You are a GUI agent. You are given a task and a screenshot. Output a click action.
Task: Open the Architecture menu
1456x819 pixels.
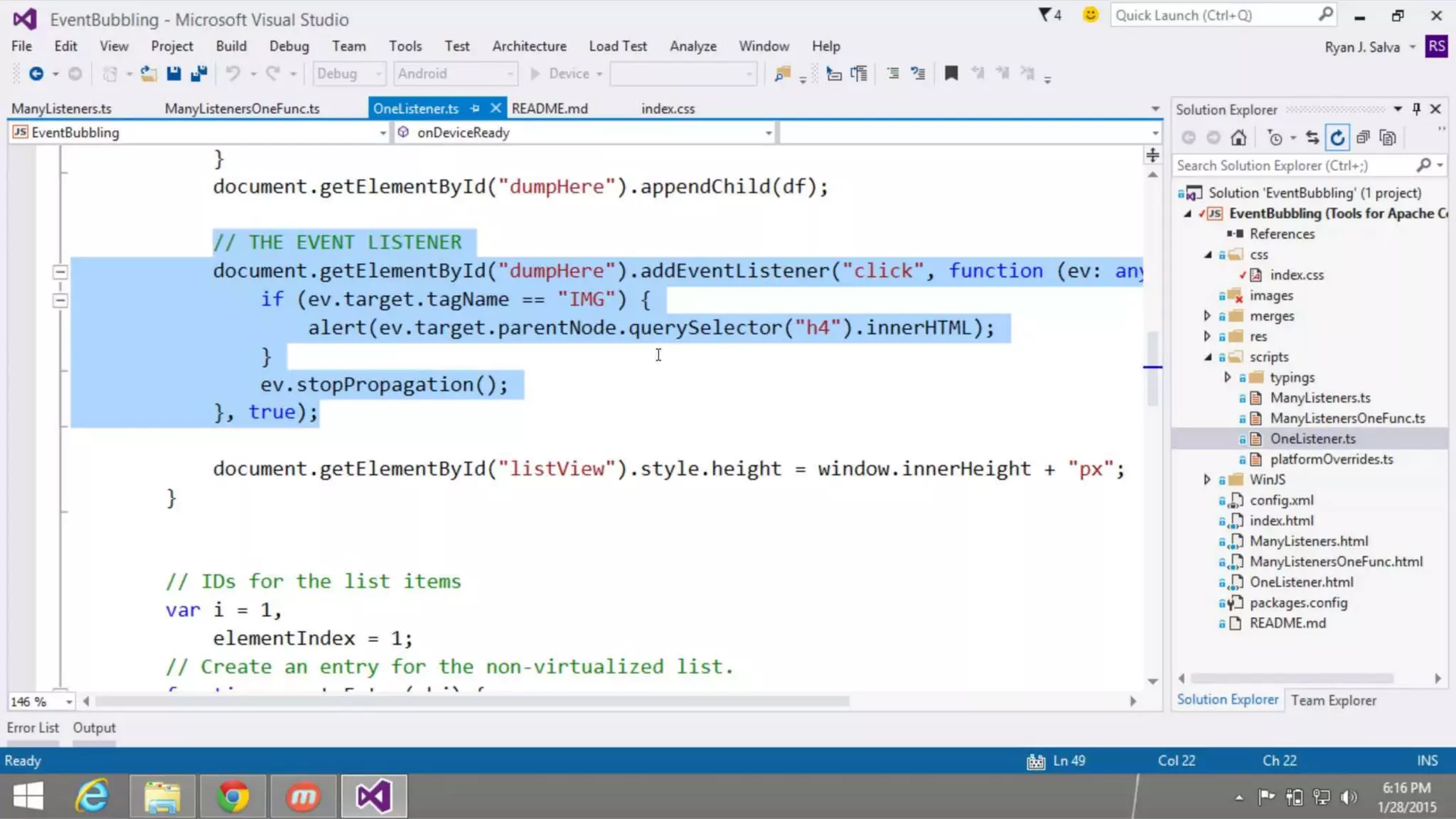point(529,46)
